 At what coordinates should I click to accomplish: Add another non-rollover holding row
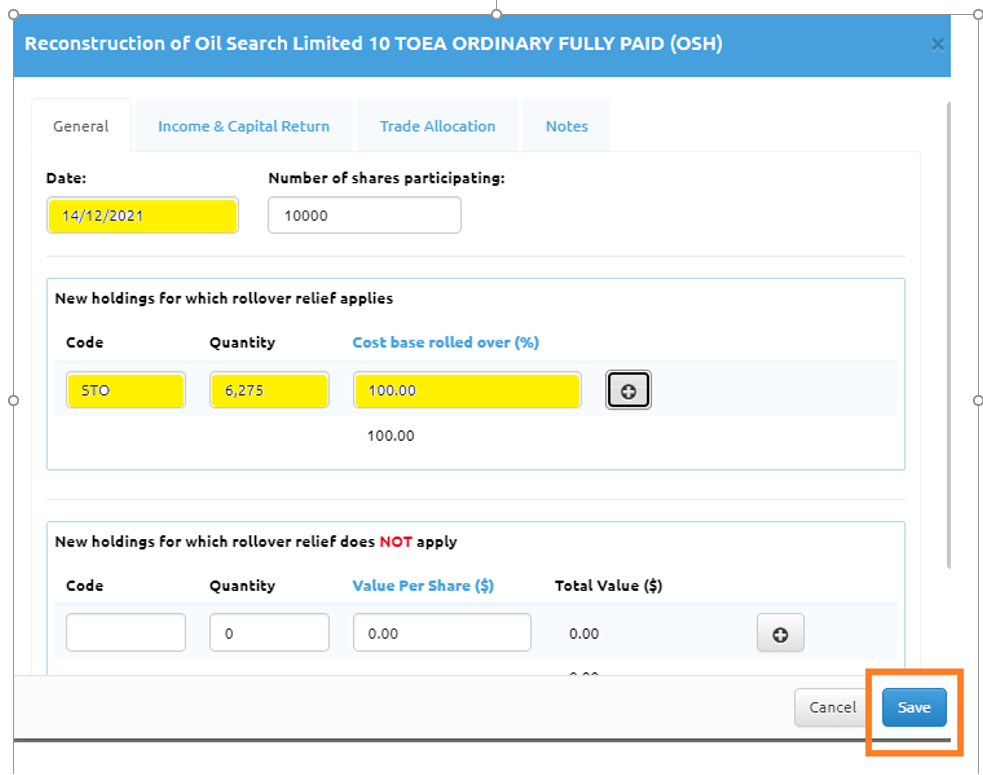pos(780,633)
